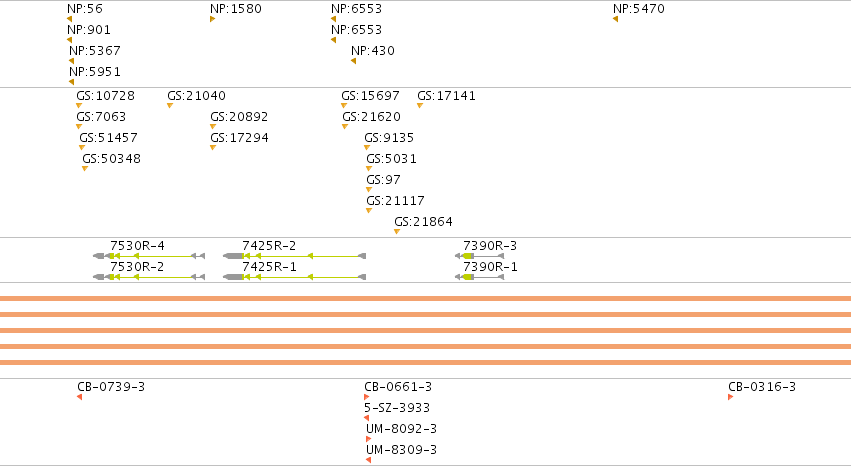Click the 7425R-2 transcript label
Viewport: 851px width, 466px height.
click(x=269, y=246)
